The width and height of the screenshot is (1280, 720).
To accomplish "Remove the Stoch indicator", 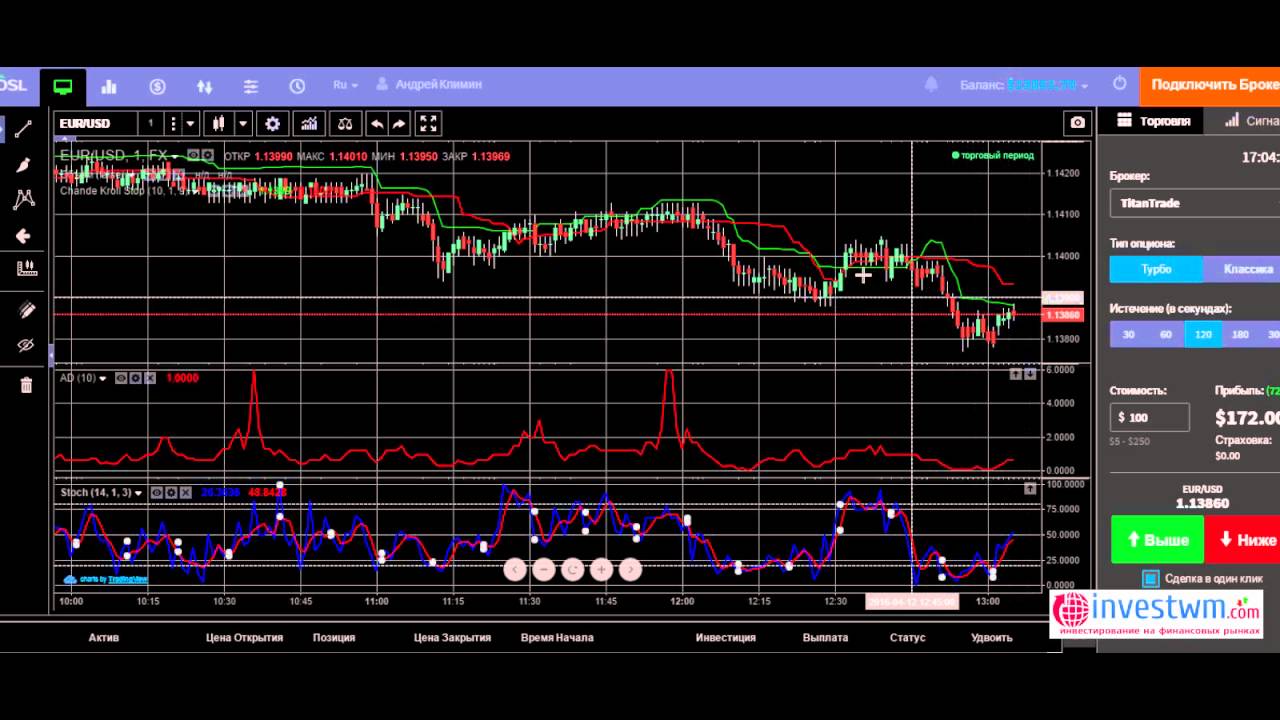I will [185, 493].
